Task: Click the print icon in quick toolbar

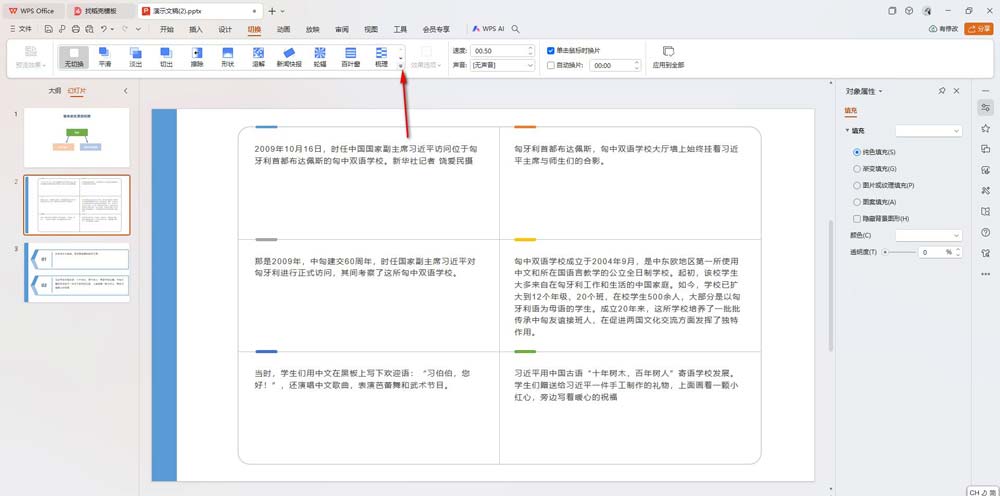Action: click(x=76, y=29)
